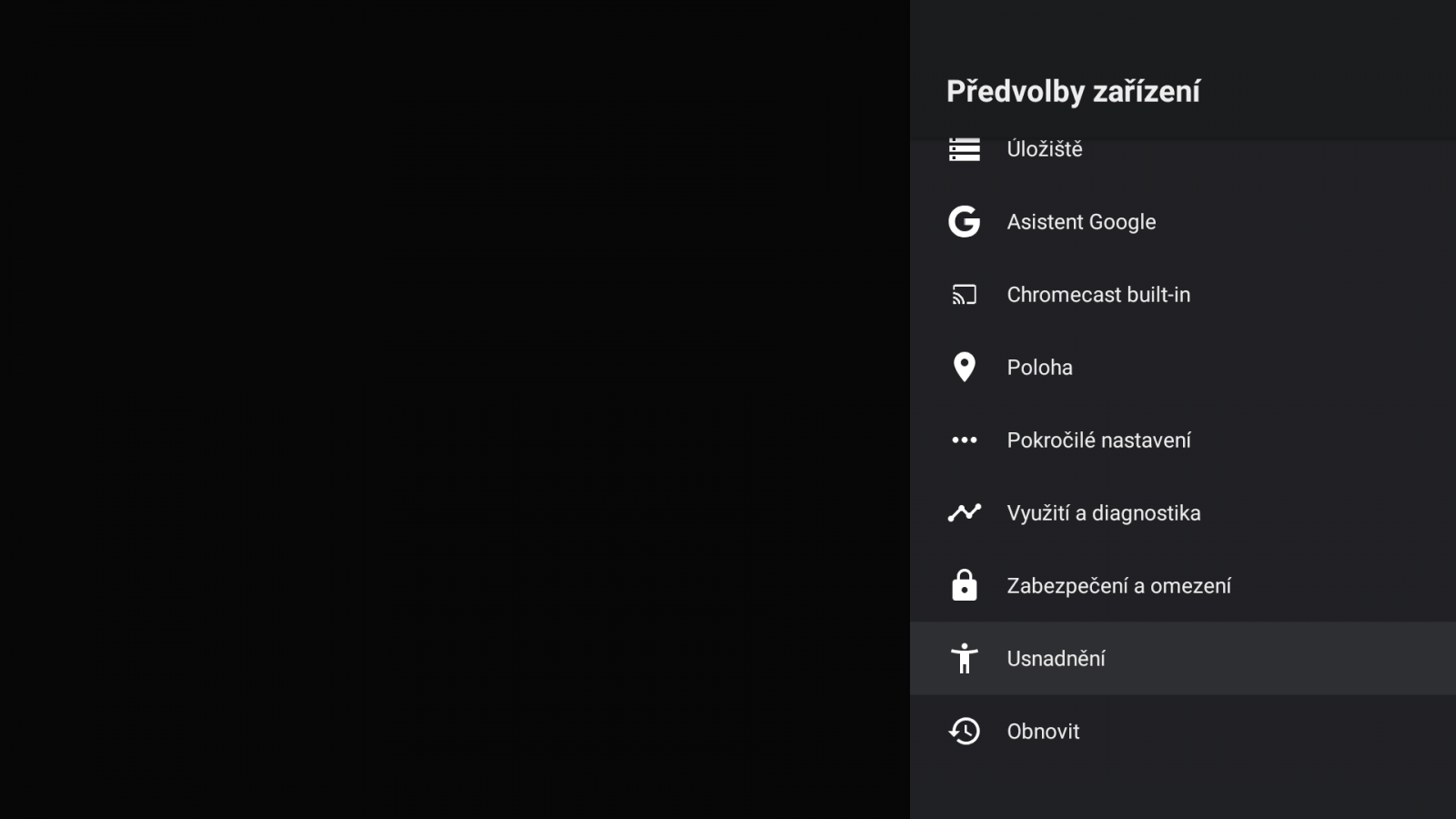This screenshot has height=819, width=1456.
Task: Go to Poloha location settings
Action: [1039, 368]
